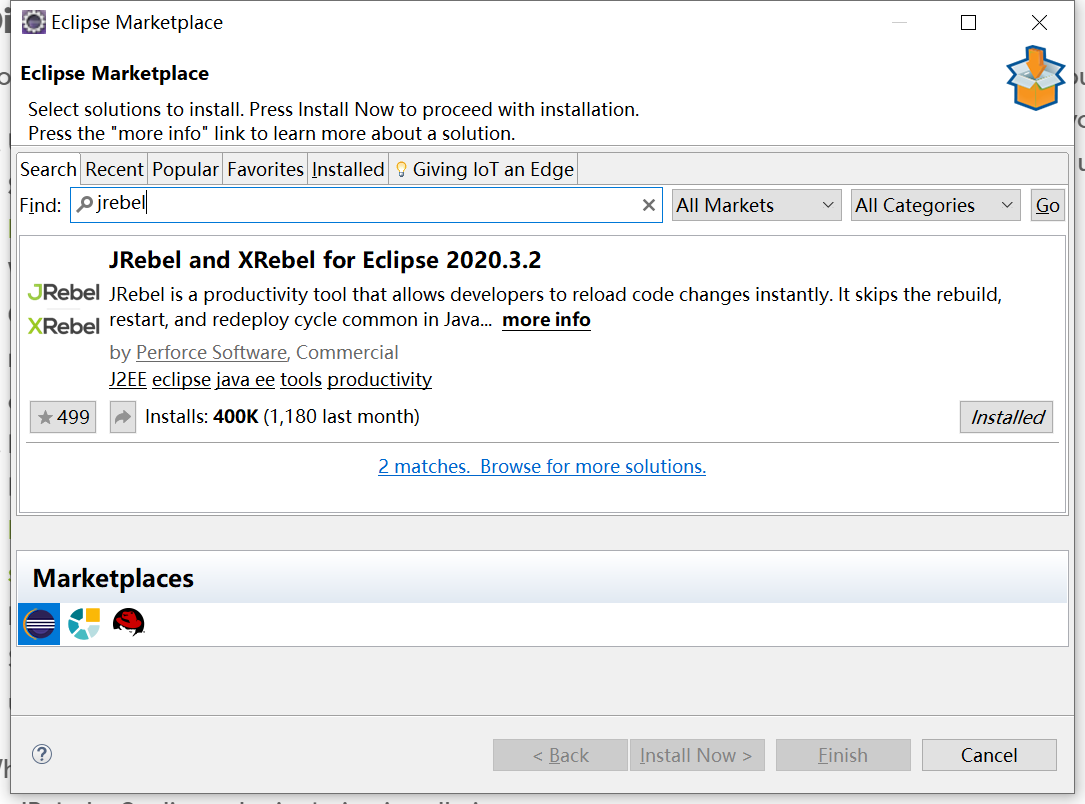Screen dimensions: 1085x804
Task: Select the Obeo Marketplace catalog icon
Action: pos(84,623)
